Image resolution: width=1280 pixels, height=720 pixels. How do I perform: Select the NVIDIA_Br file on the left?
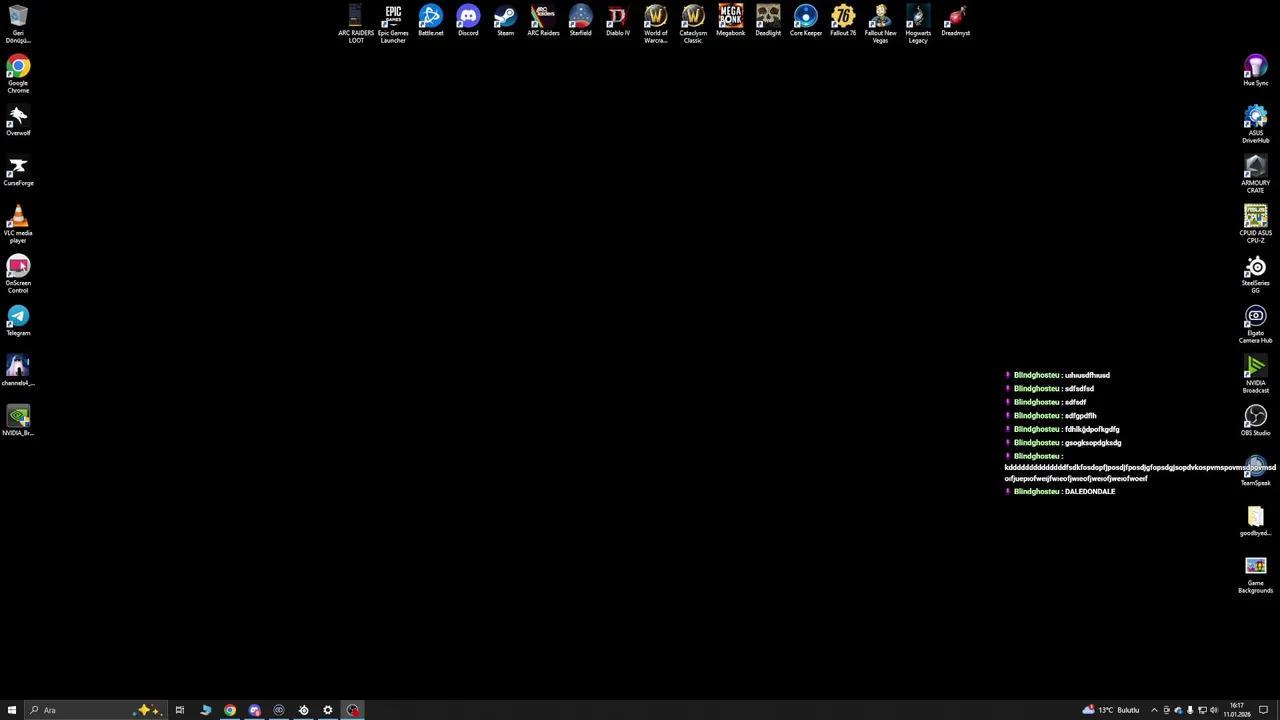(18, 421)
